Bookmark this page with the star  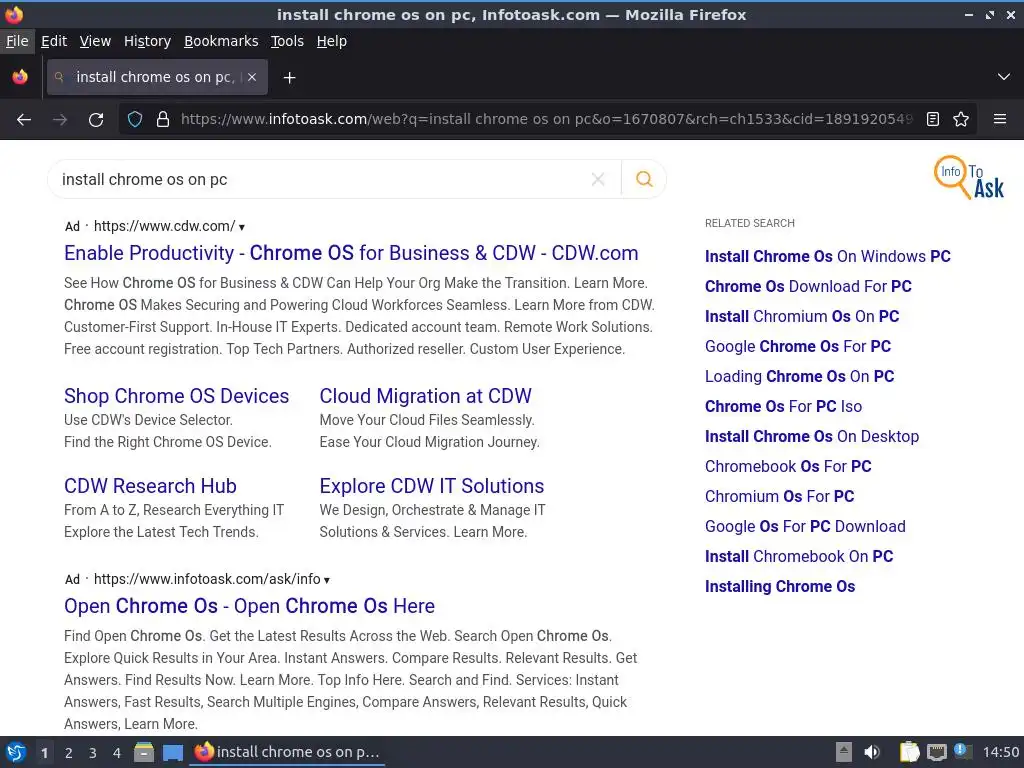tap(961, 120)
